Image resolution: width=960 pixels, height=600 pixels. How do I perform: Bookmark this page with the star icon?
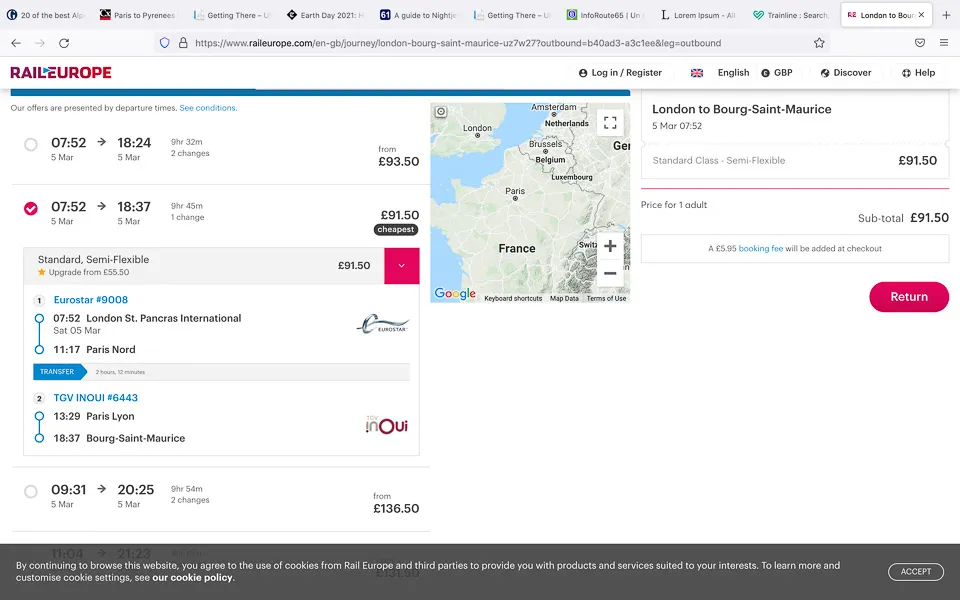point(819,43)
